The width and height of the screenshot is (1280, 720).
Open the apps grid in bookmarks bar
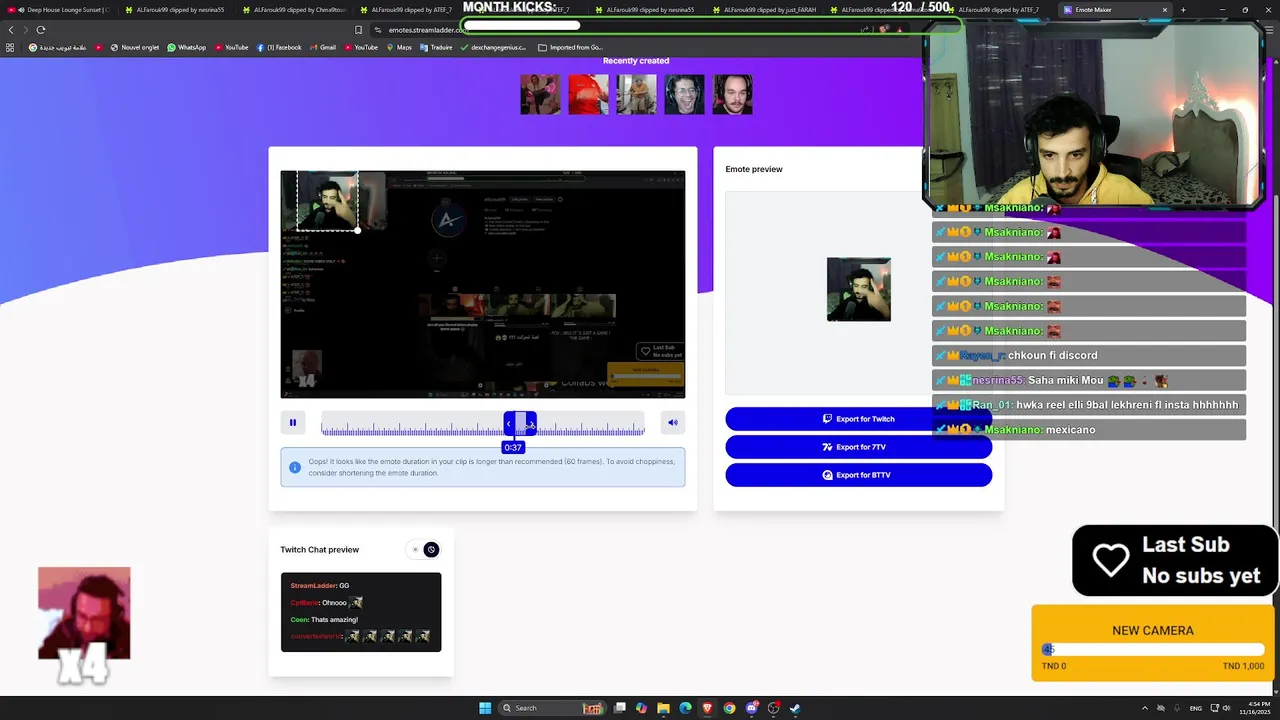(9, 47)
